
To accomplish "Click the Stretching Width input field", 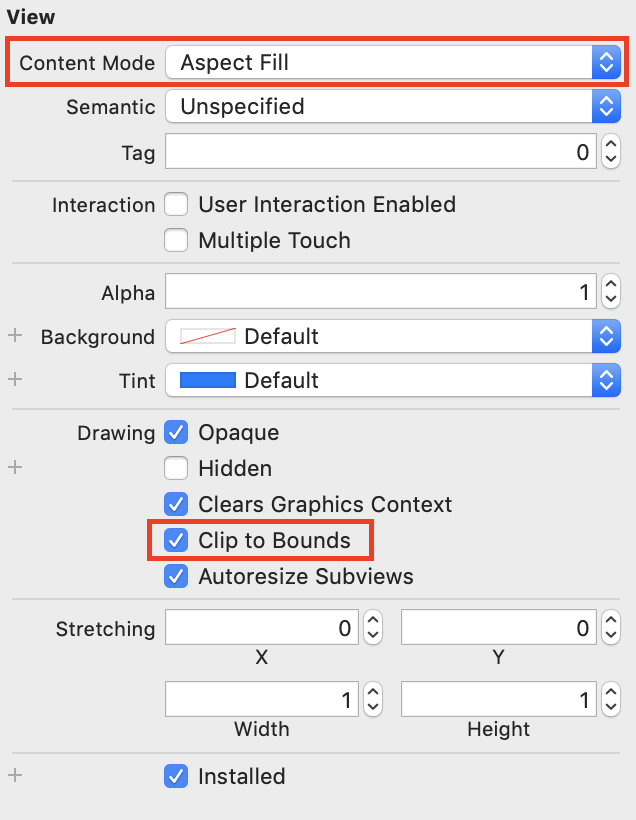I will coord(262,701).
